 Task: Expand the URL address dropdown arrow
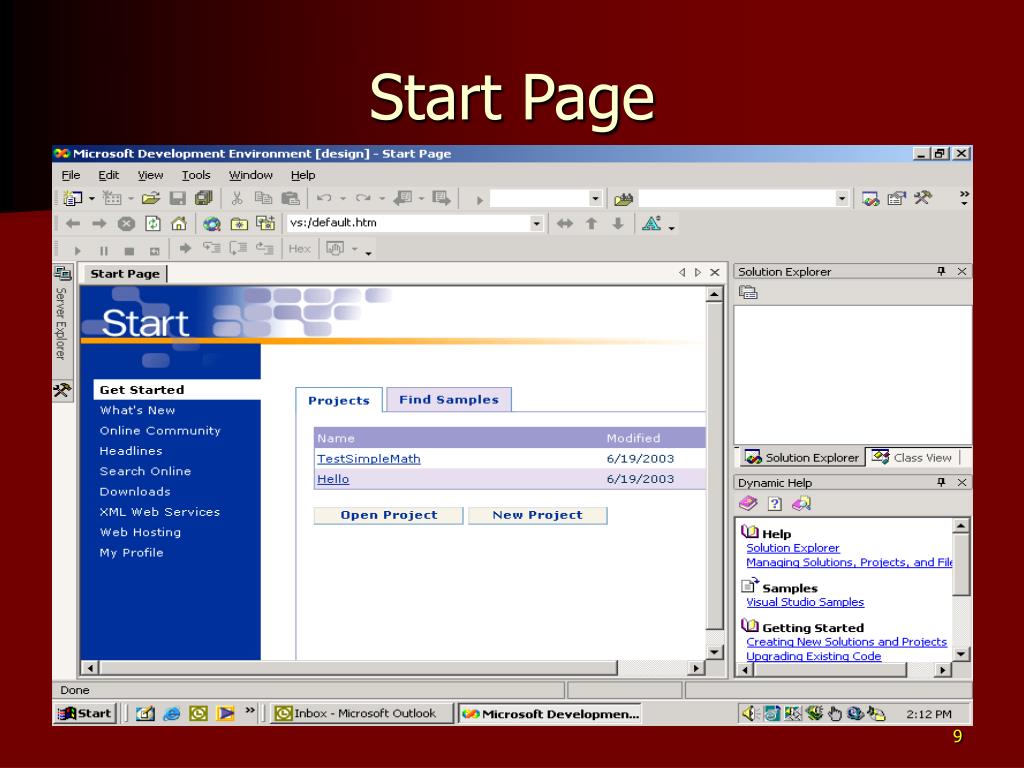(x=536, y=223)
